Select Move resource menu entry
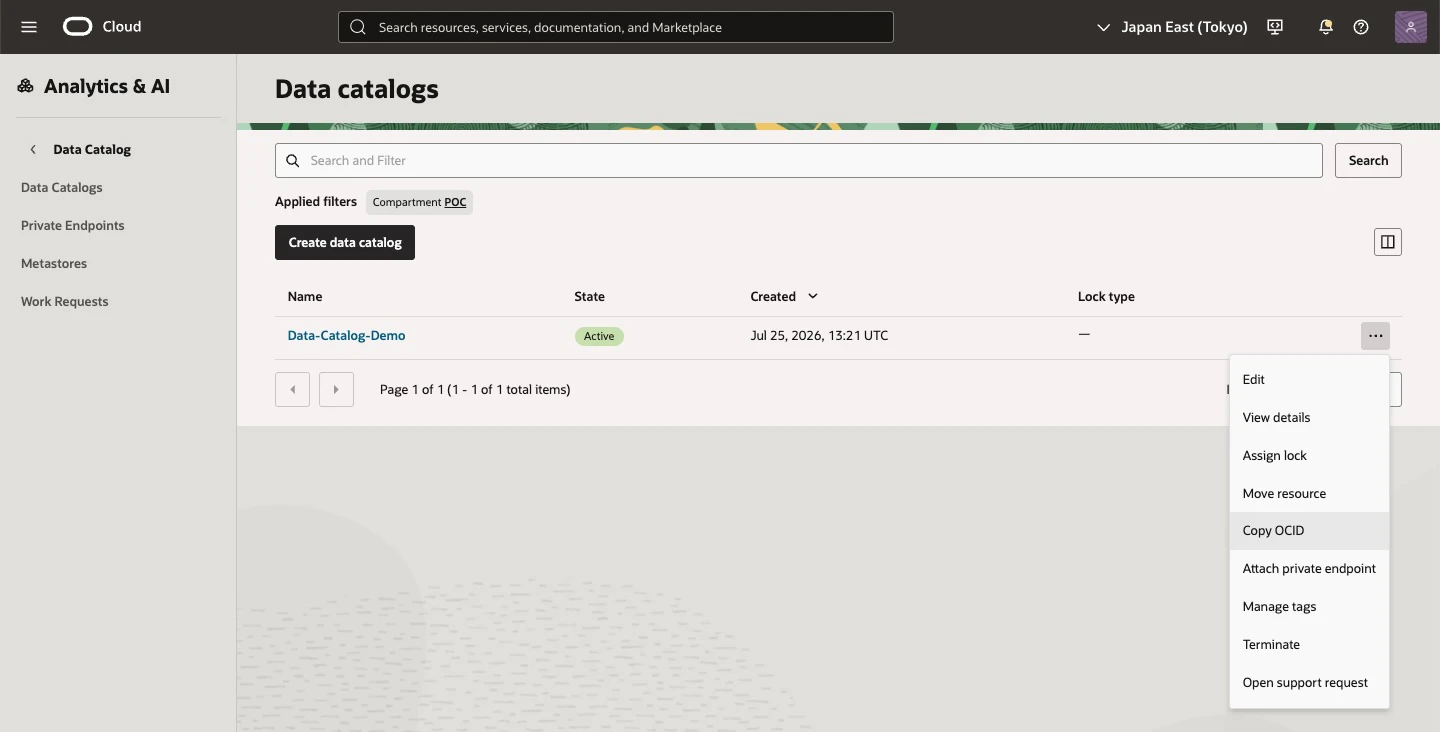The image size is (1440, 732). [1309, 494]
